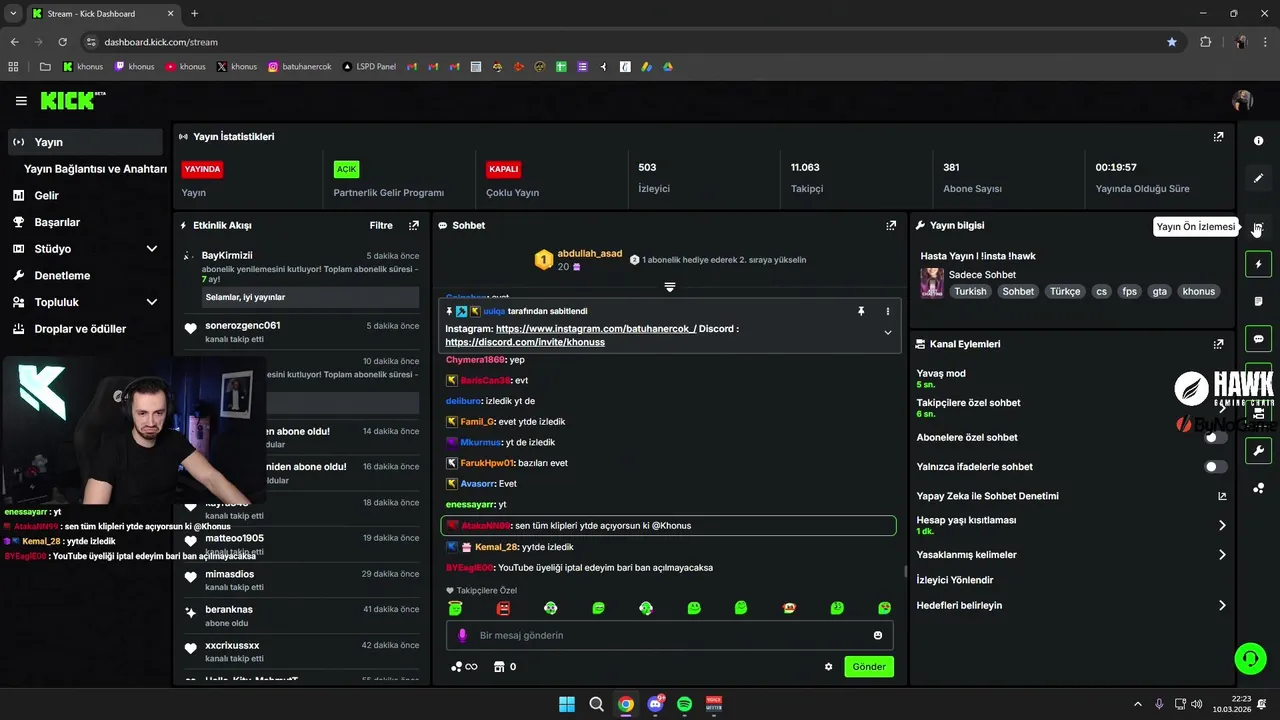Click the info icon in right sidebar
The width and height of the screenshot is (1280, 720).
pyautogui.click(x=1259, y=141)
